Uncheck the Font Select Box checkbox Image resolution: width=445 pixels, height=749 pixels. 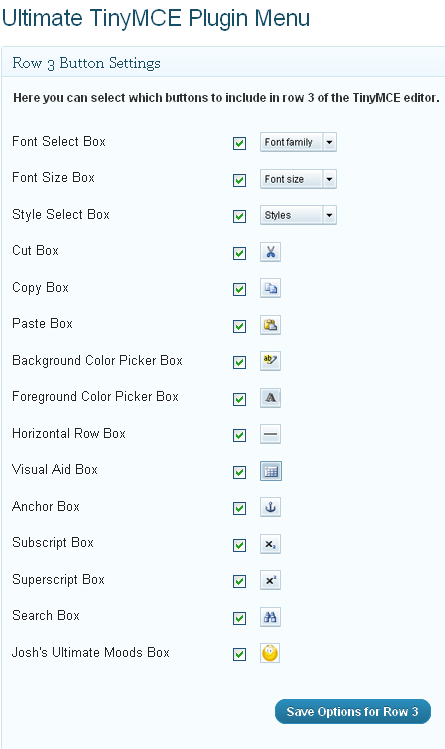pos(239,143)
